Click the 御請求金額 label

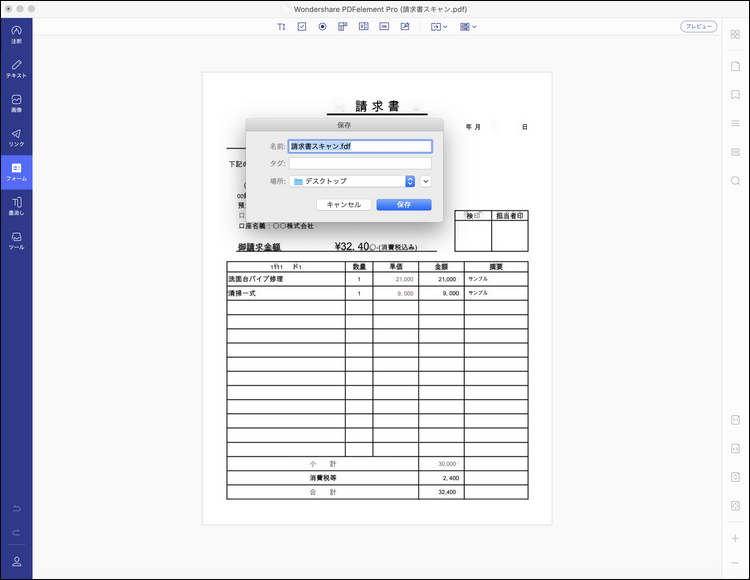pyautogui.click(x=259, y=247)
